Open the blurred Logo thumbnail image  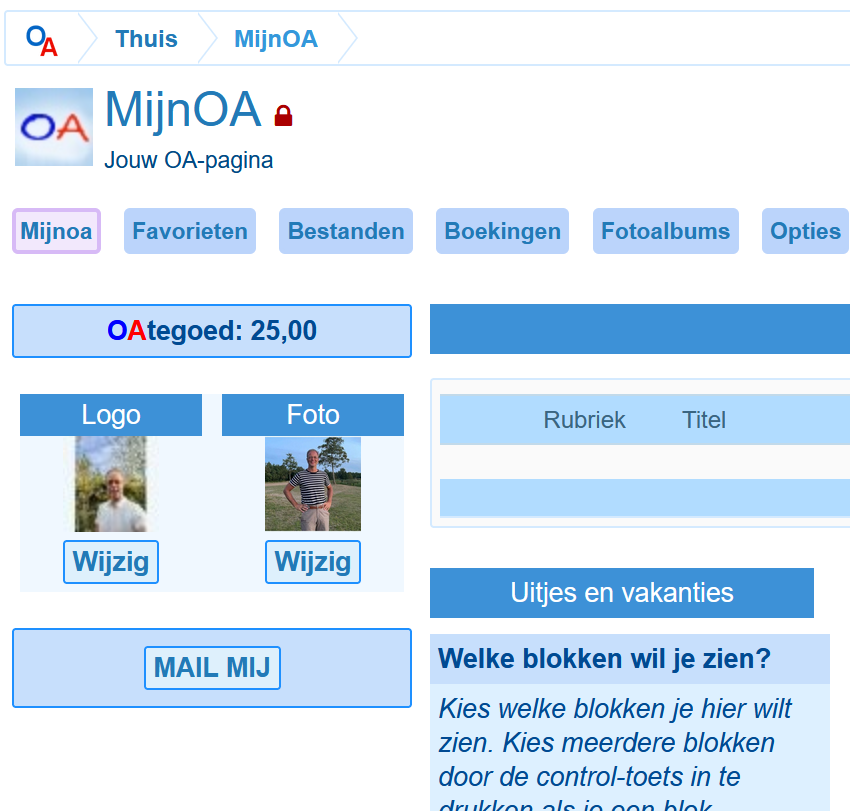tap(111, 484)
